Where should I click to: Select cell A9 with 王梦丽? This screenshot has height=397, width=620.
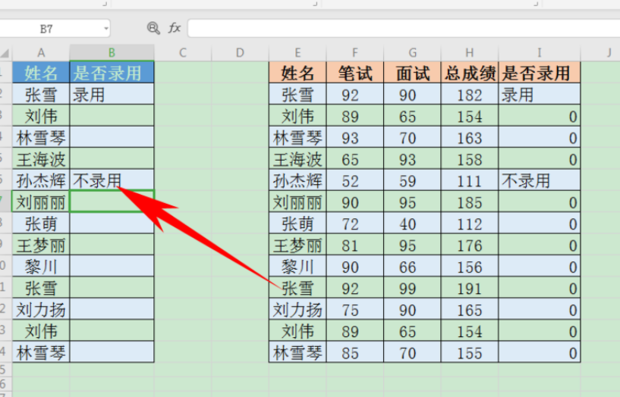point(41,245)
